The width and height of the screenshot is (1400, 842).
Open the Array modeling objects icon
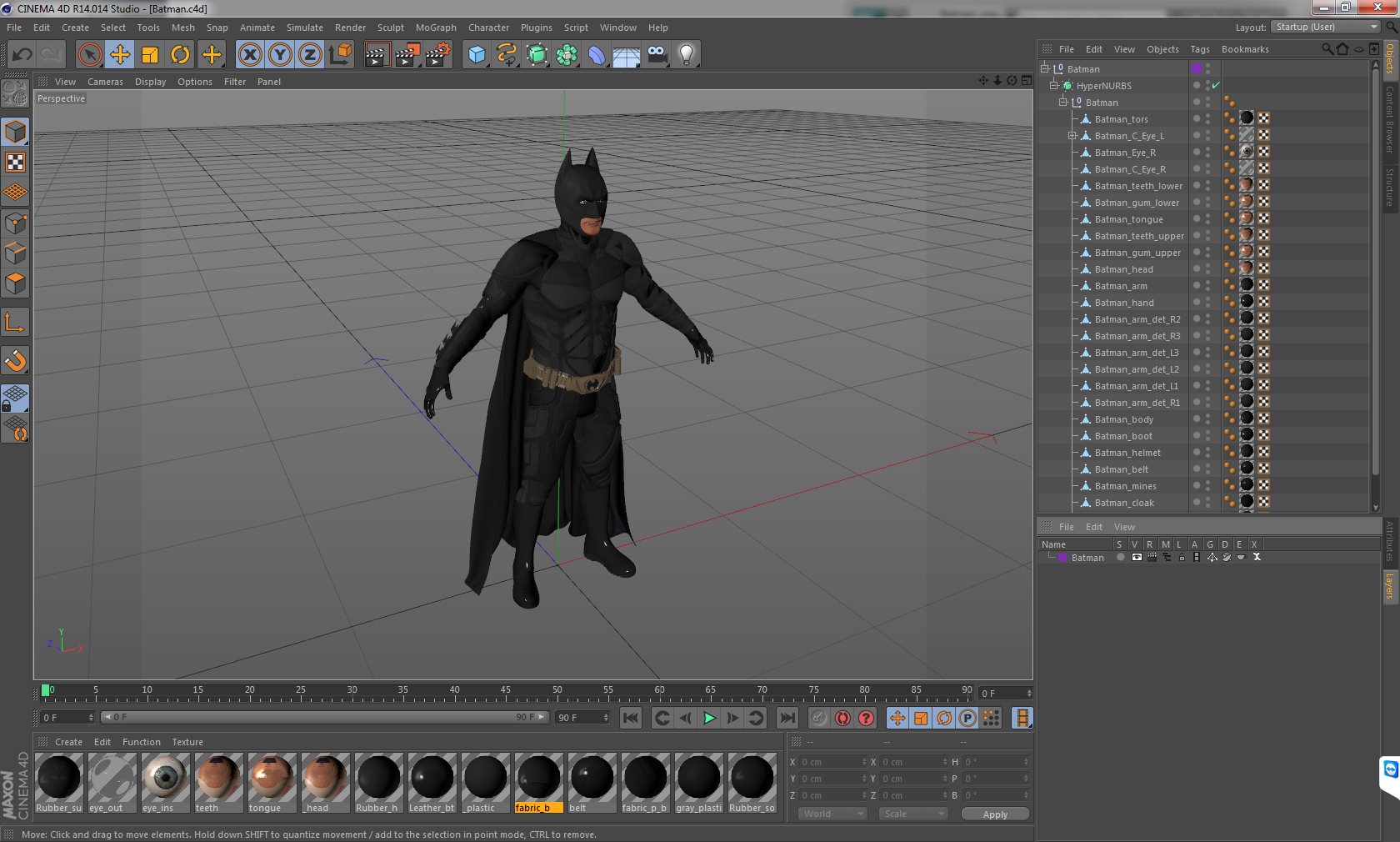(x=567, y=55)
